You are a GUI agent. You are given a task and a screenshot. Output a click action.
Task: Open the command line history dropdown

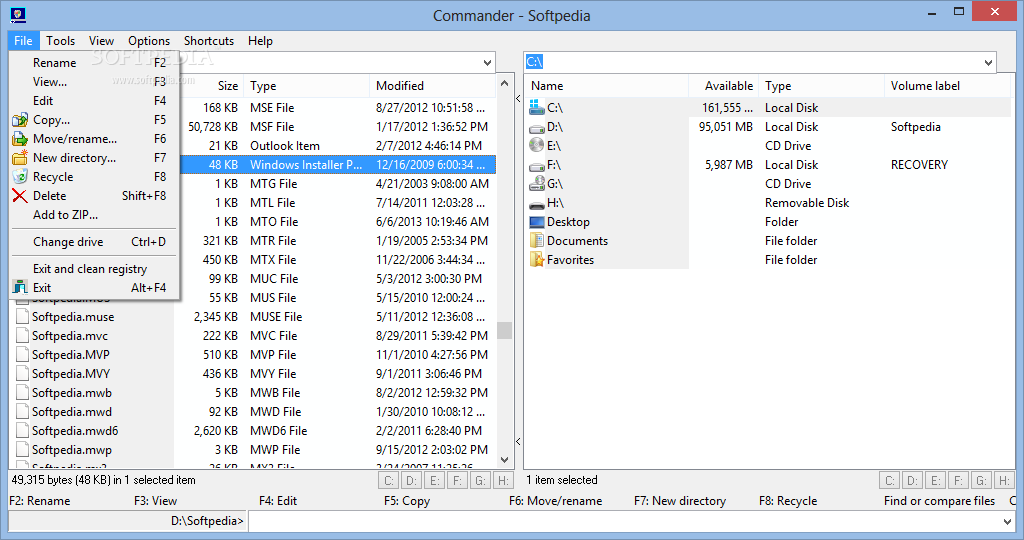pos(1006,521)
